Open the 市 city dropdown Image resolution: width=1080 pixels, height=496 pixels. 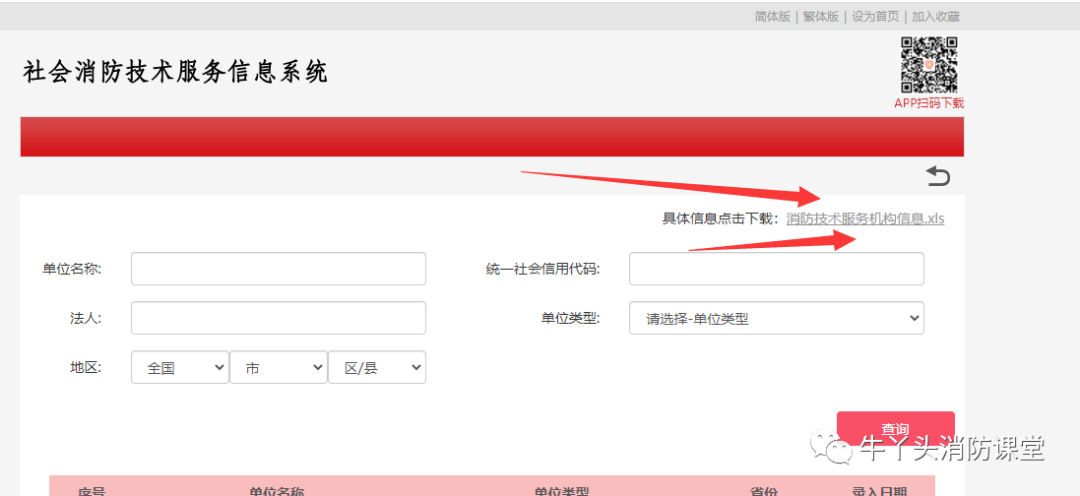tap(278, 368)
